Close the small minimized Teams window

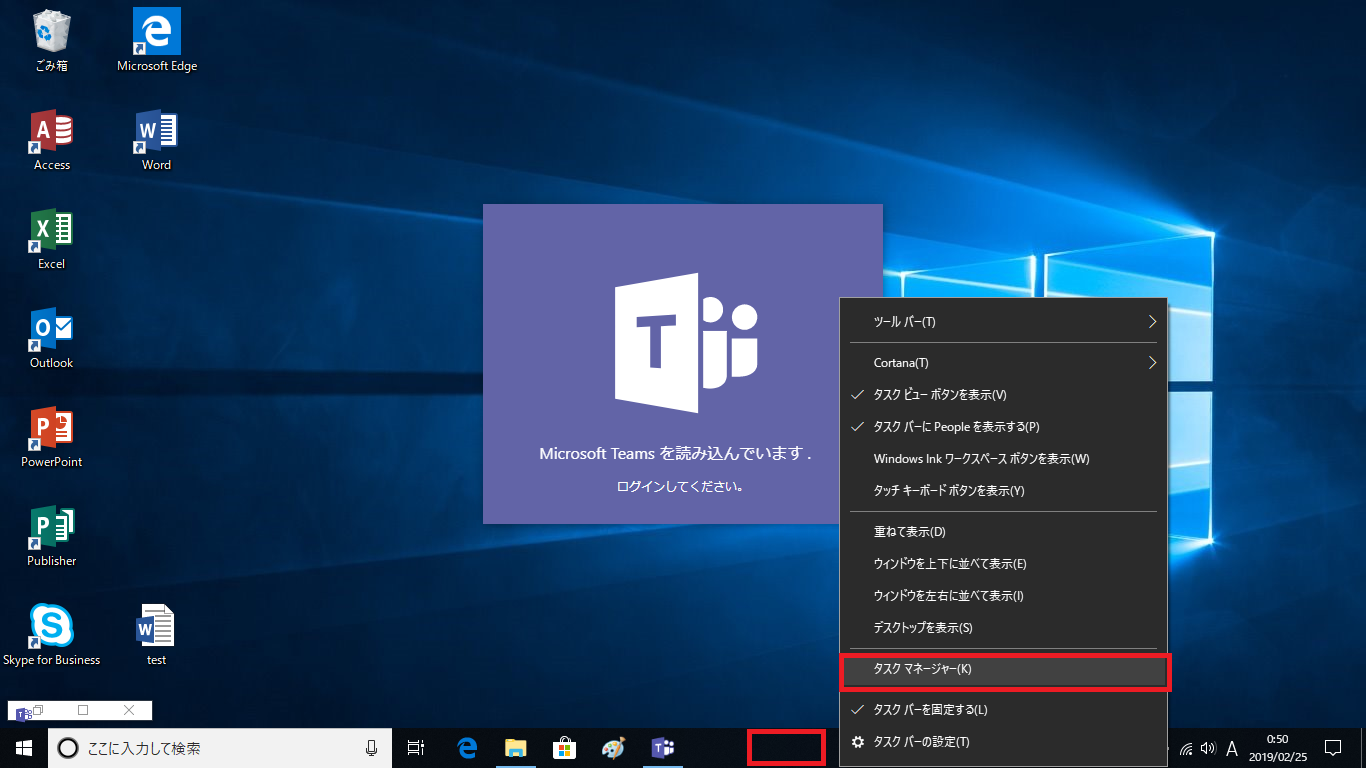(128, 710)
